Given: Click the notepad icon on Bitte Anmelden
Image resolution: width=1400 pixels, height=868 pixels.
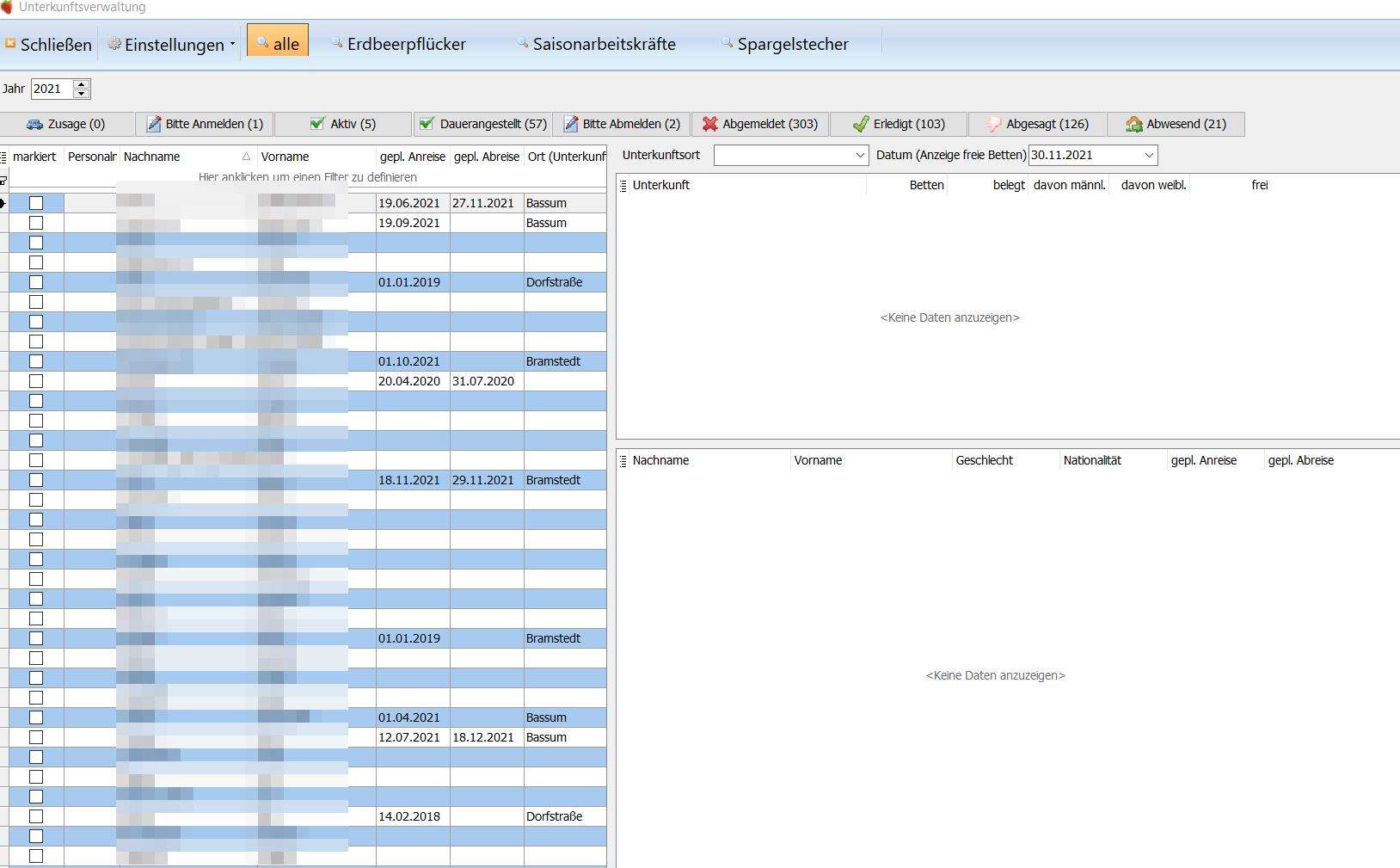Looking at the screenshot, I should click(154, 124).
